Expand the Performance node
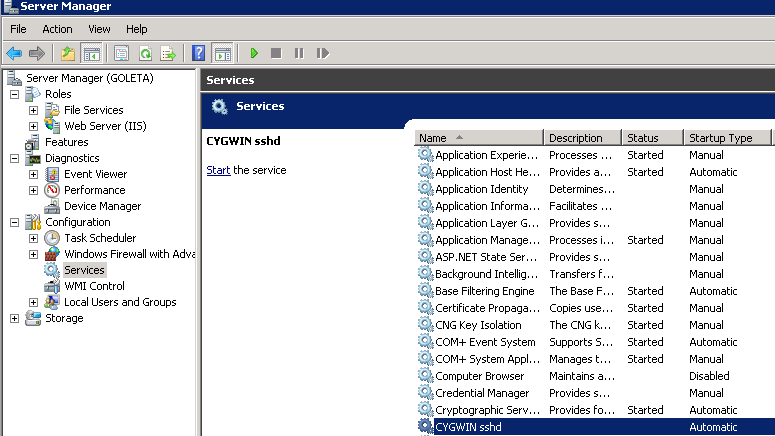The image size is (775, 436). [33, 190]
